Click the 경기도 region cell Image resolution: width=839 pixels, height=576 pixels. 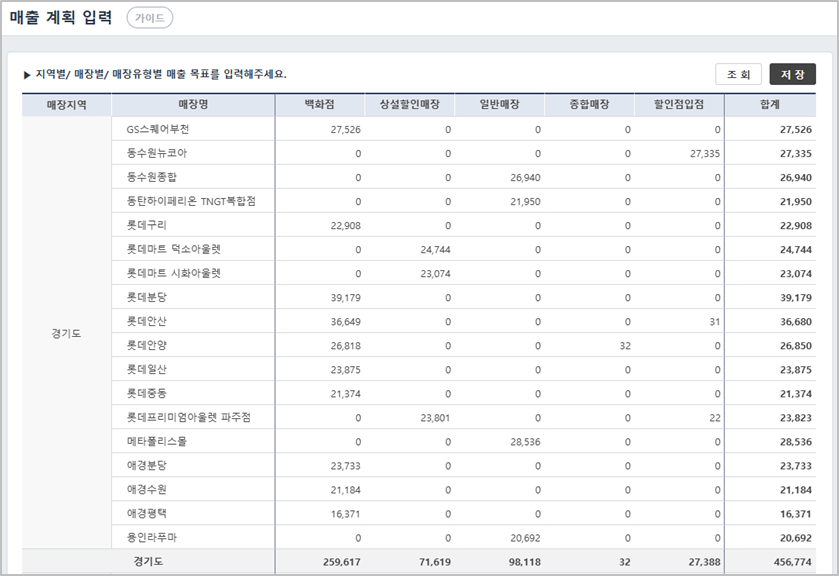pyautogui.click(x=66, y=333)
